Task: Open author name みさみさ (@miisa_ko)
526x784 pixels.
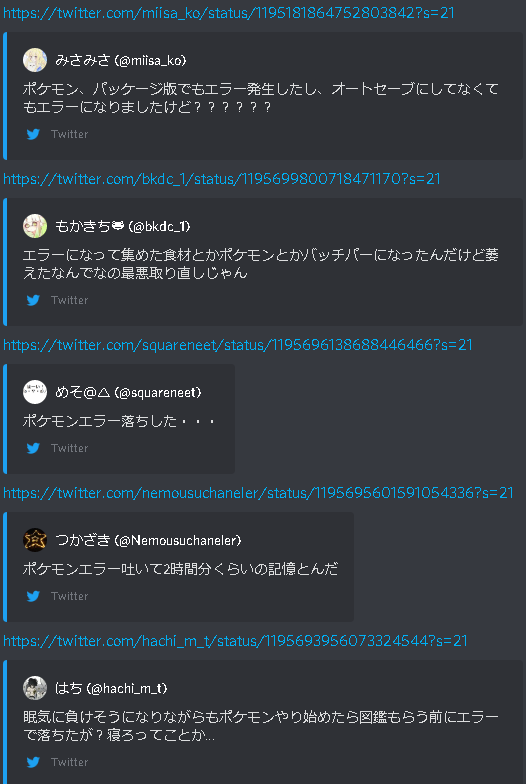Action: click(120, 60)
